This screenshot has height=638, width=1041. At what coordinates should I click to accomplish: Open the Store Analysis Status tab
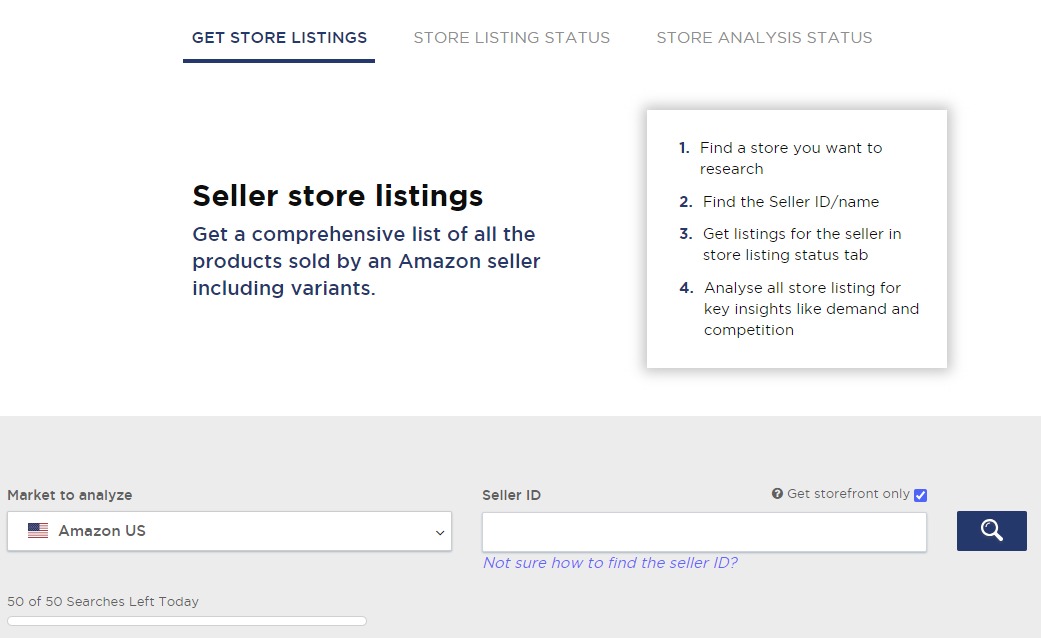pyautogui.click(x=764, y=37)
